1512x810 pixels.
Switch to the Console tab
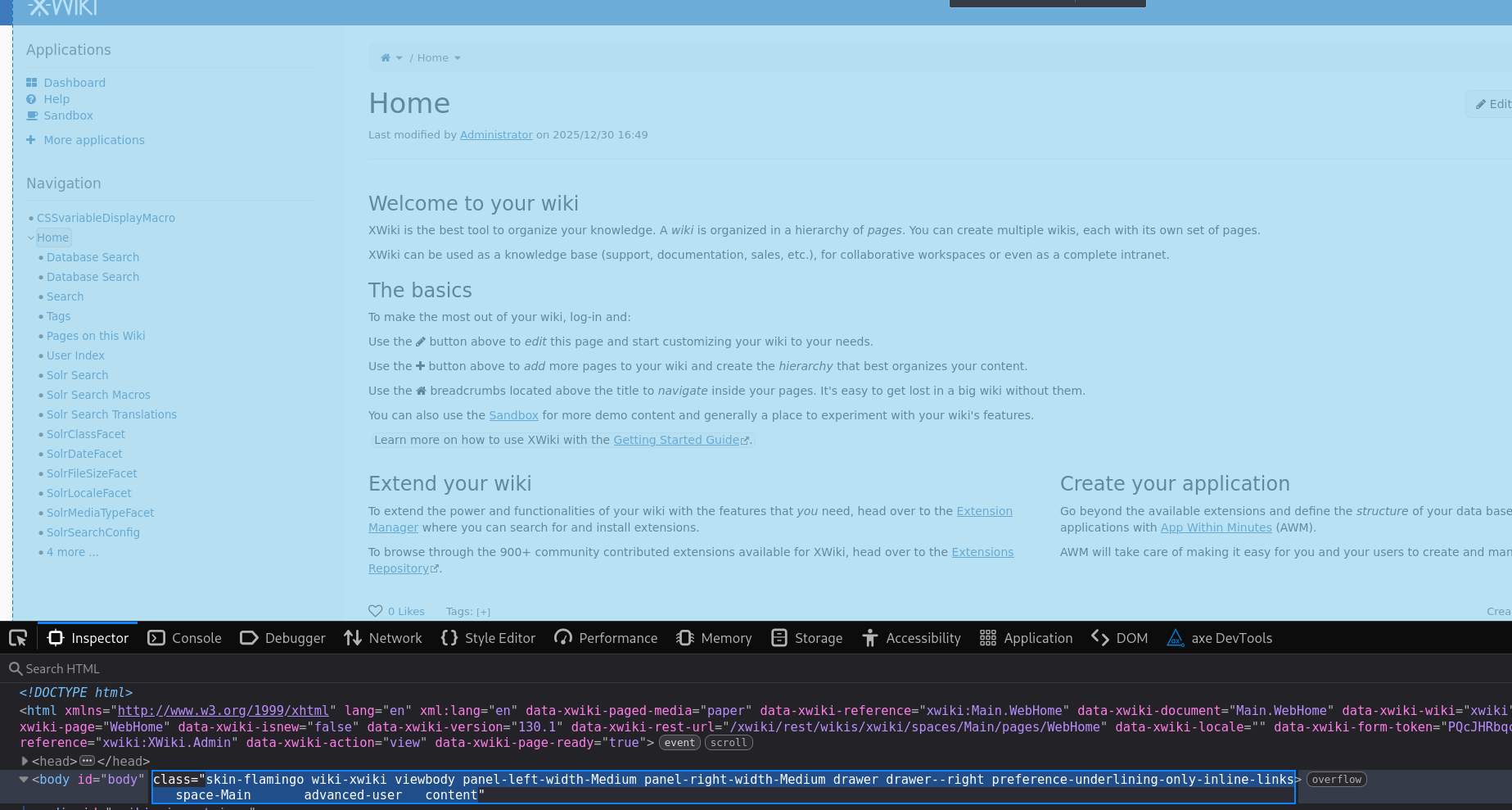[x=185, y=638]
